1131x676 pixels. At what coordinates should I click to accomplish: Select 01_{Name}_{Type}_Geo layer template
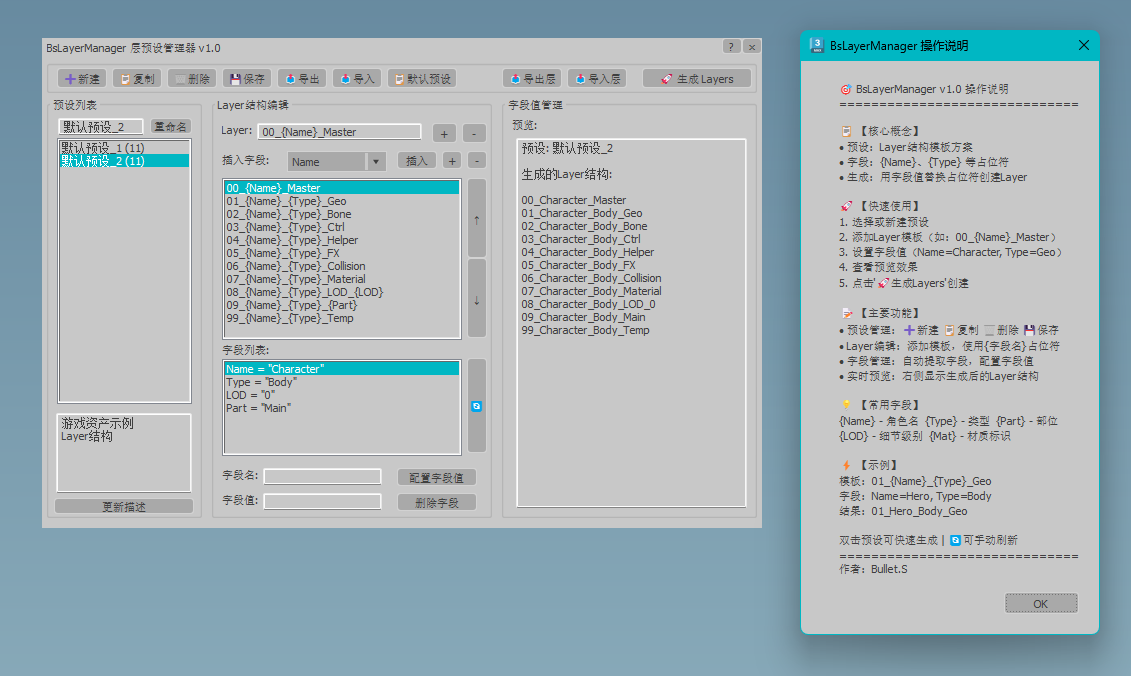click(342, 201)
